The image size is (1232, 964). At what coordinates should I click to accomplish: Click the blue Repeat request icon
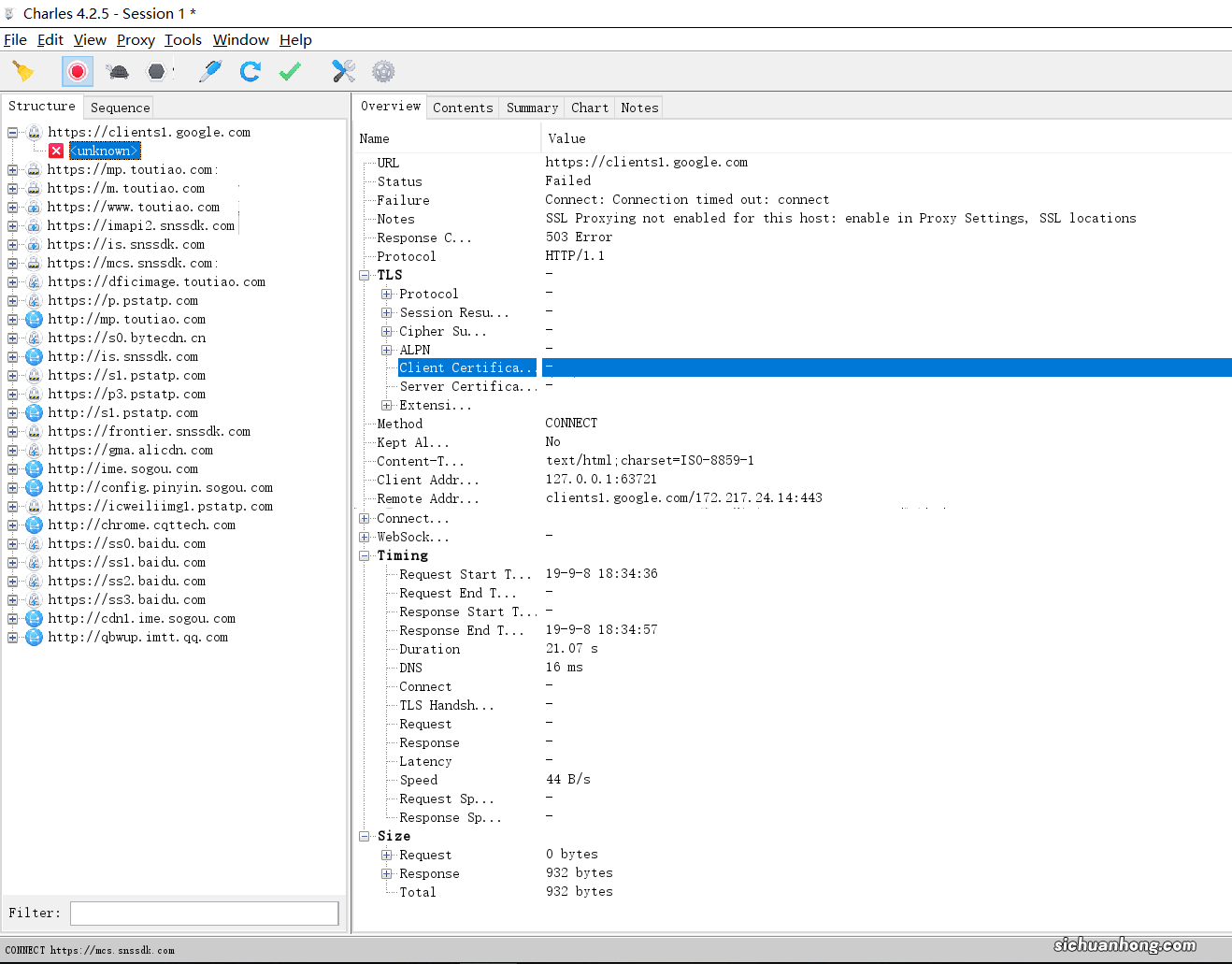(251, 71)
